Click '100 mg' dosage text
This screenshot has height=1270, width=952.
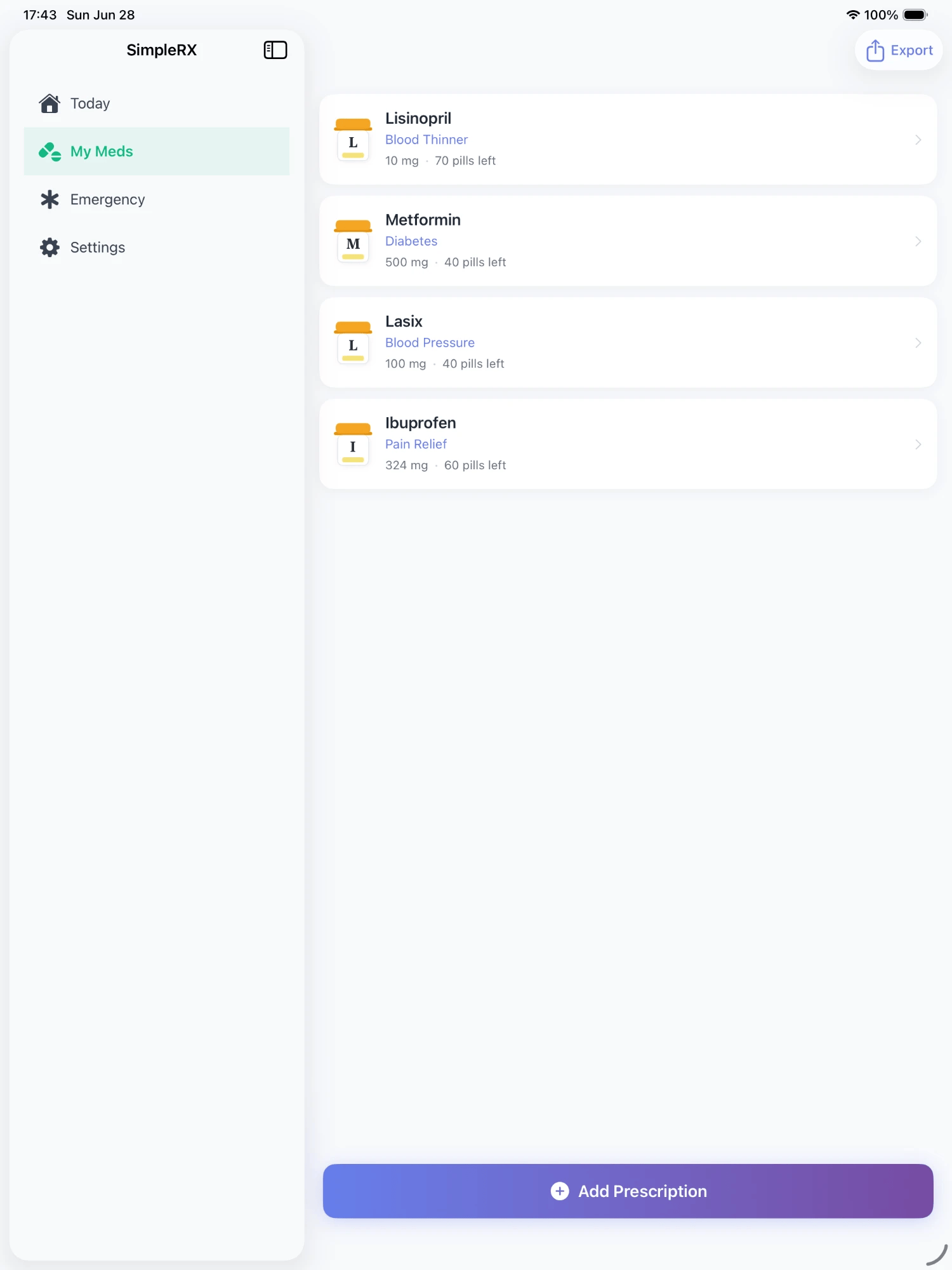tap(406, 364)
